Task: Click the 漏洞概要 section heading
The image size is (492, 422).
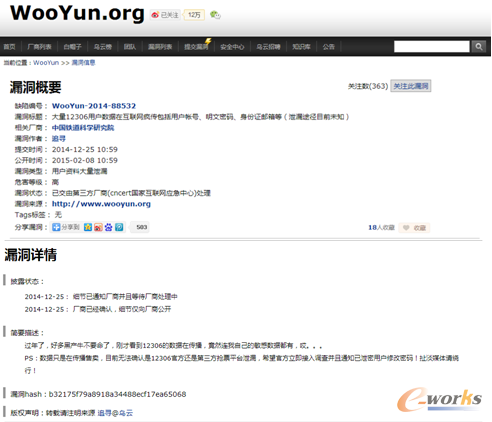Action: coord(35,87)
